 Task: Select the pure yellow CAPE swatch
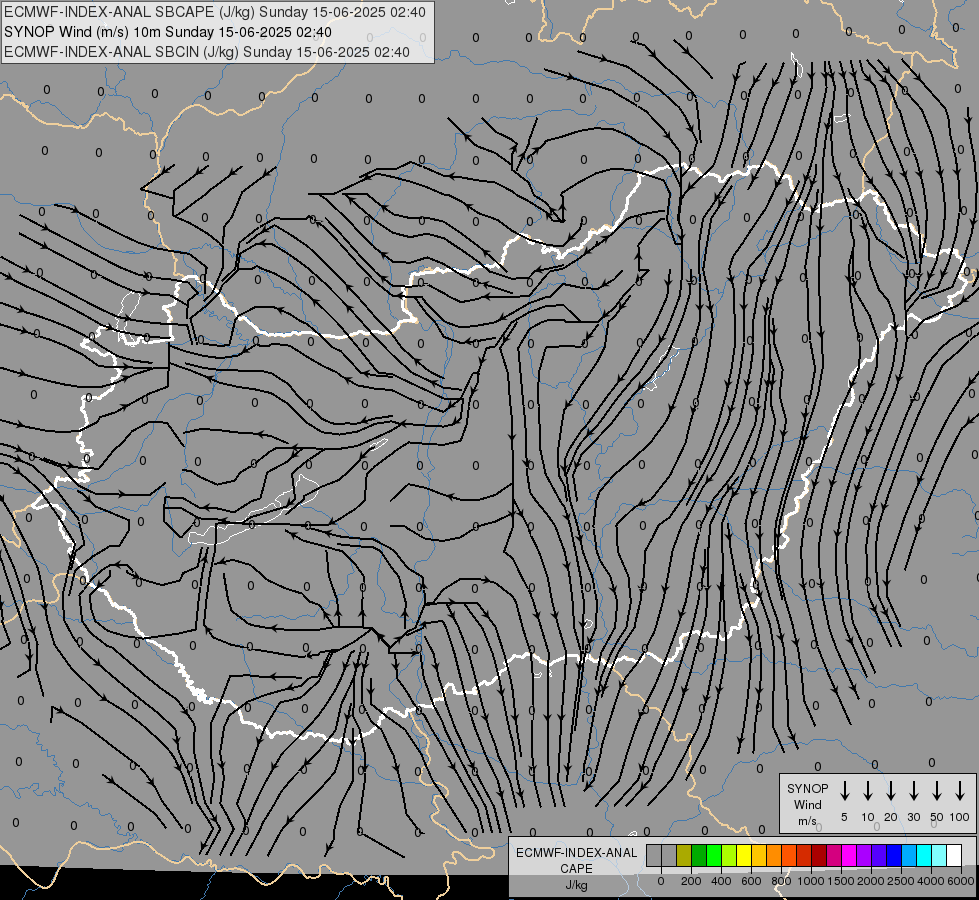744,855
